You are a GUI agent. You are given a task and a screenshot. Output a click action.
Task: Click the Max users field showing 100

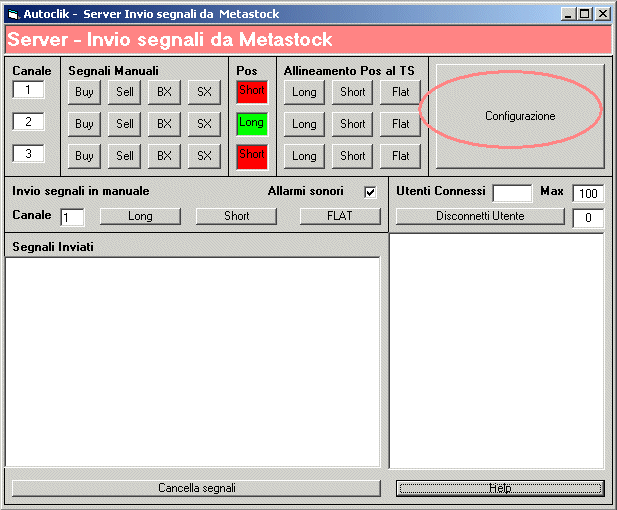(588, 193)
